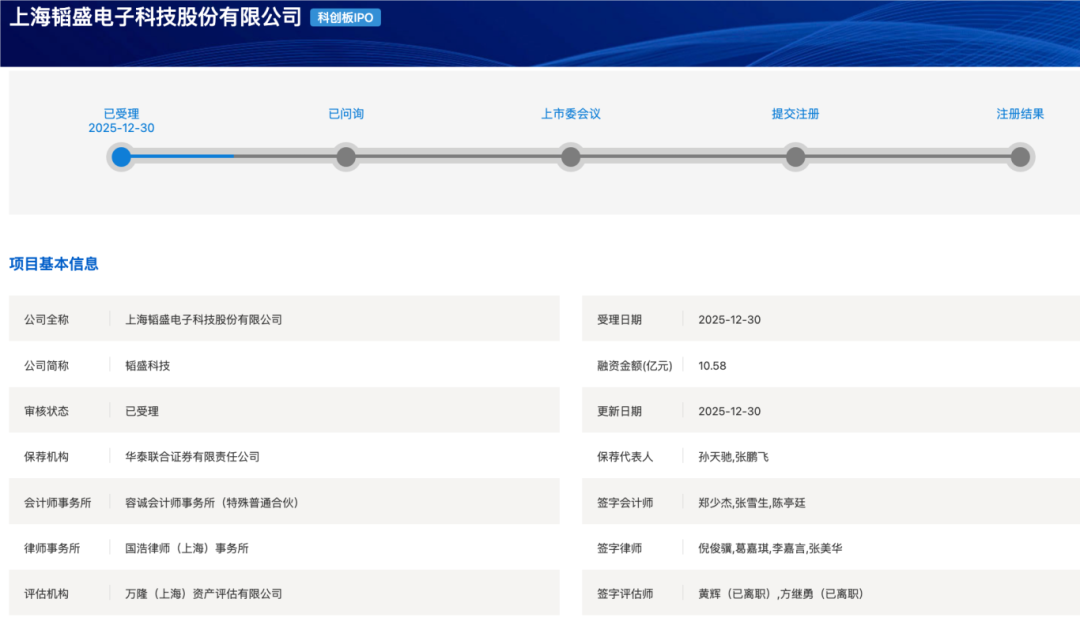Click the 保荐机构 label

46,457
